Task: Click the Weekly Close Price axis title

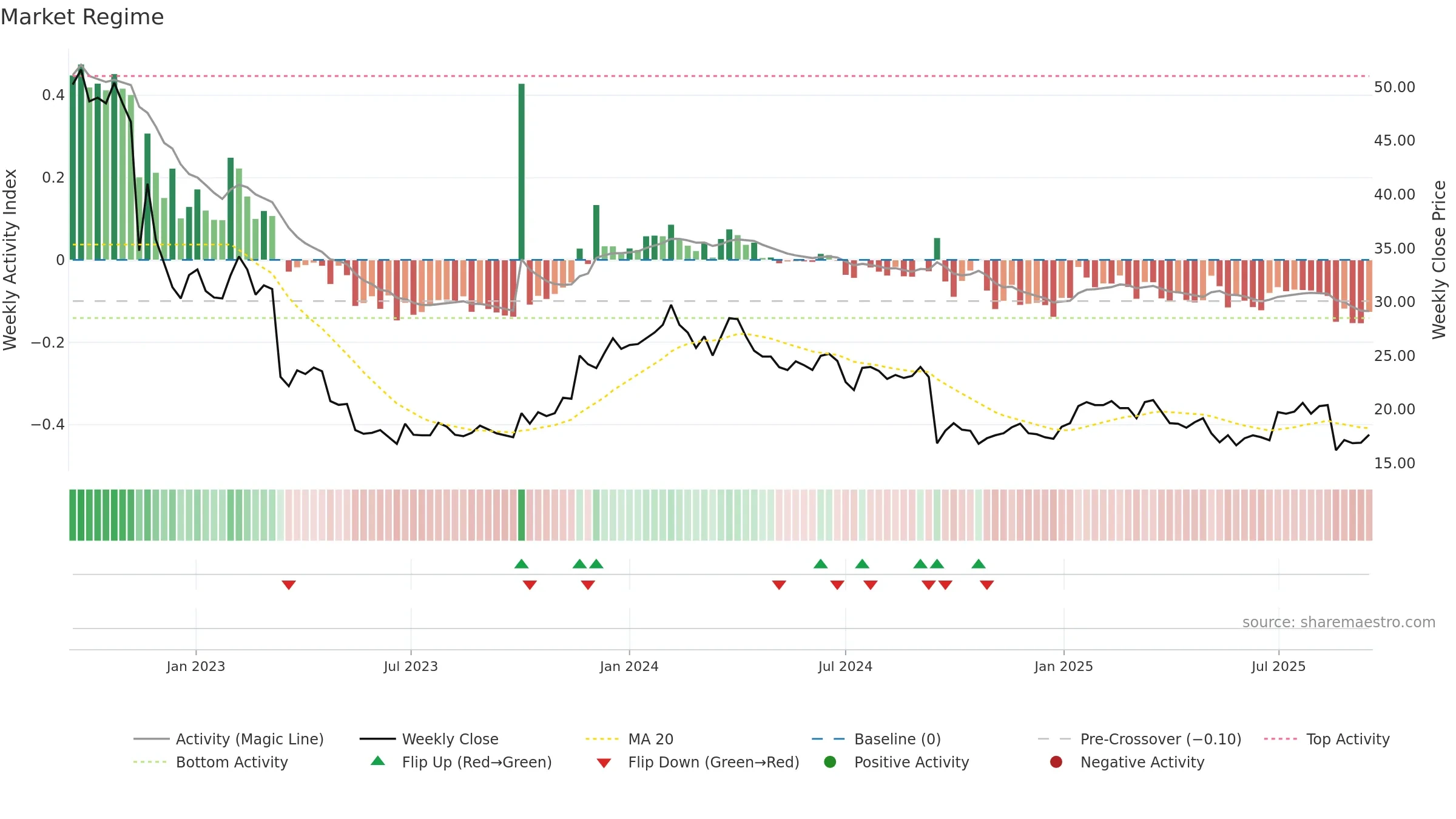Action: coord(1439,260)
